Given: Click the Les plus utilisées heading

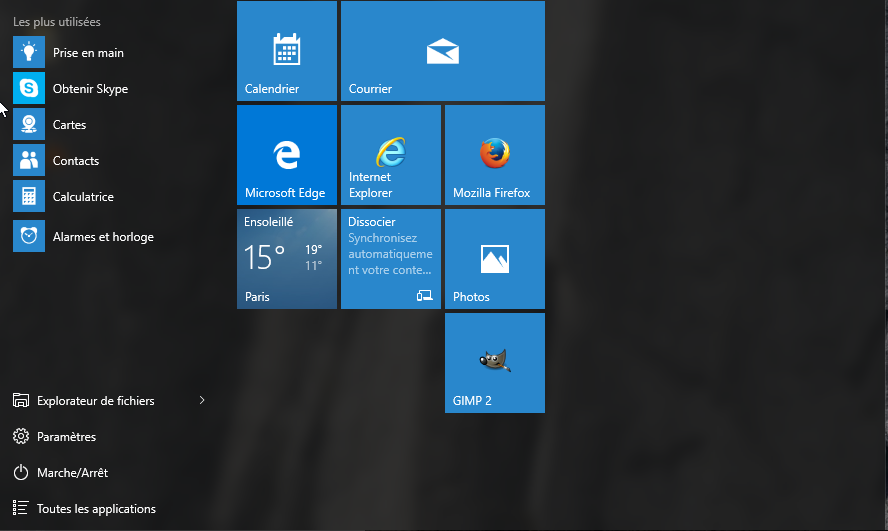Looking at the screenshot, I should point(57,22).
